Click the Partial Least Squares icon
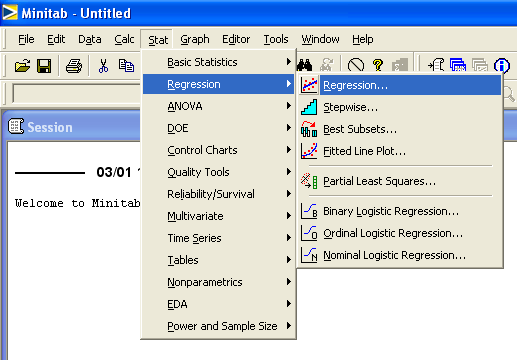 coord(309,181)
